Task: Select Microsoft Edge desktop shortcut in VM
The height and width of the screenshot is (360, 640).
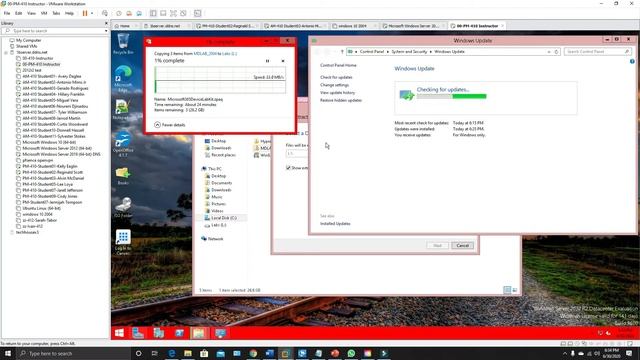Action: click(123, 78)
